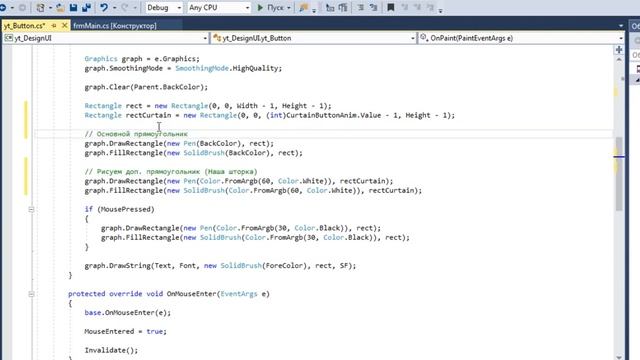Click the 'graph.Clear(Parent.BackColor);' line
The height and width of the screenshot is (360, 640).
click(x=146, y=87)
